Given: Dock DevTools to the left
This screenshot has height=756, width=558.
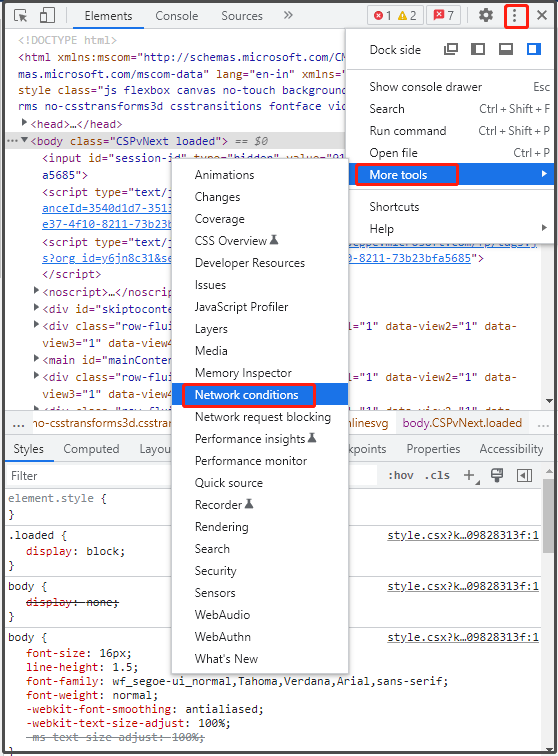Looking at the screenshot, I should coord(478,49).
